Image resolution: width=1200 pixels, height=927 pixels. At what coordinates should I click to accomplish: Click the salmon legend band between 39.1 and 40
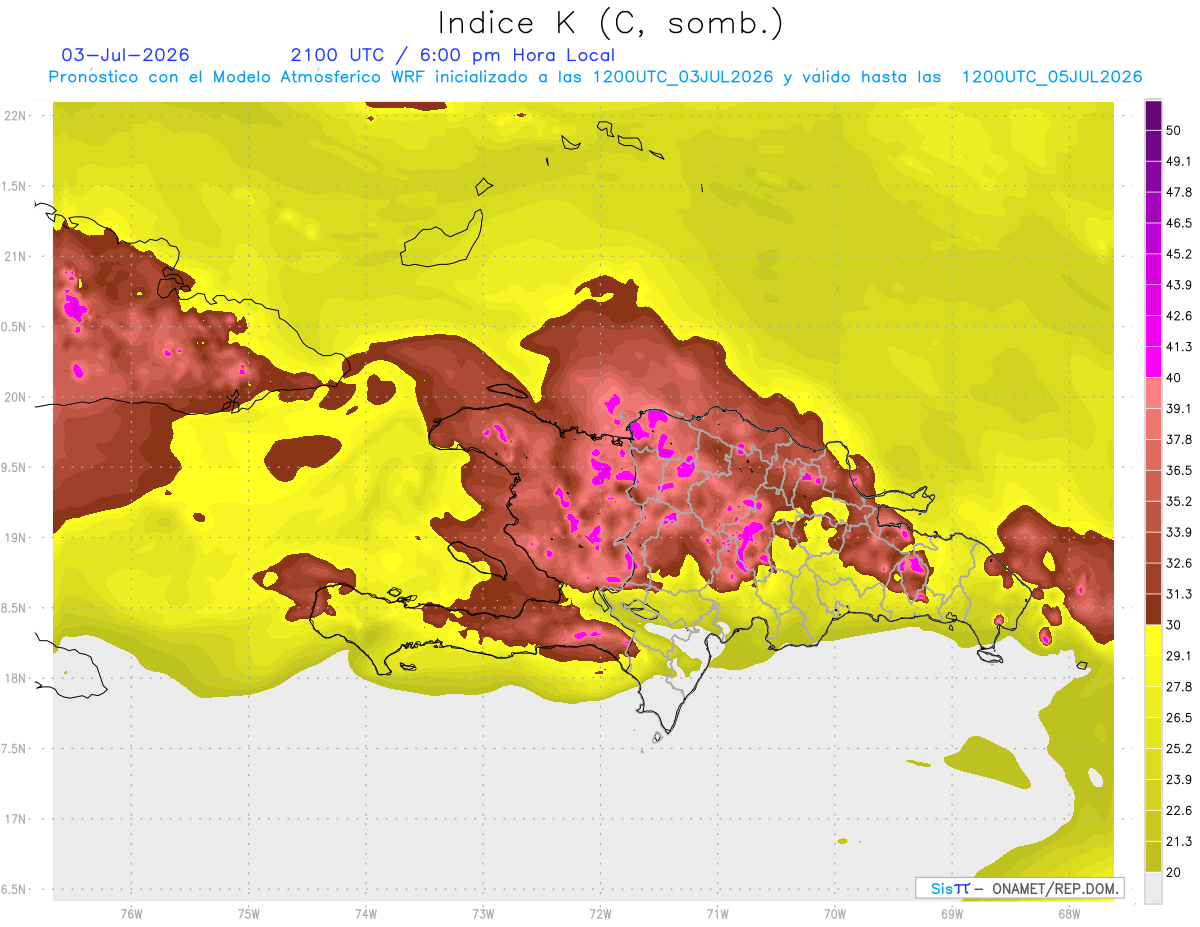[1153, 393]
